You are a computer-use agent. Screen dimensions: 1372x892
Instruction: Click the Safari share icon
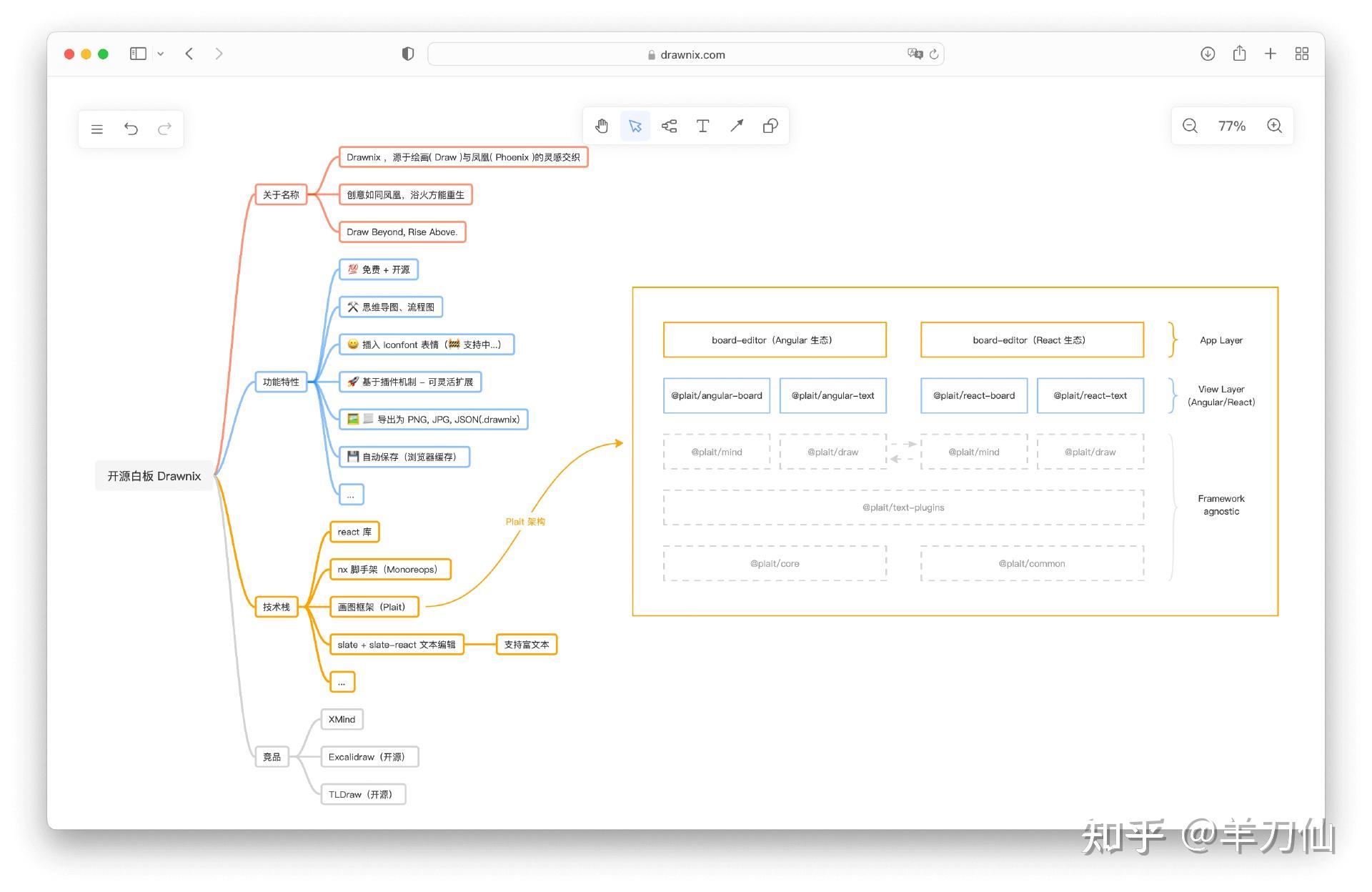[1239, 54]
